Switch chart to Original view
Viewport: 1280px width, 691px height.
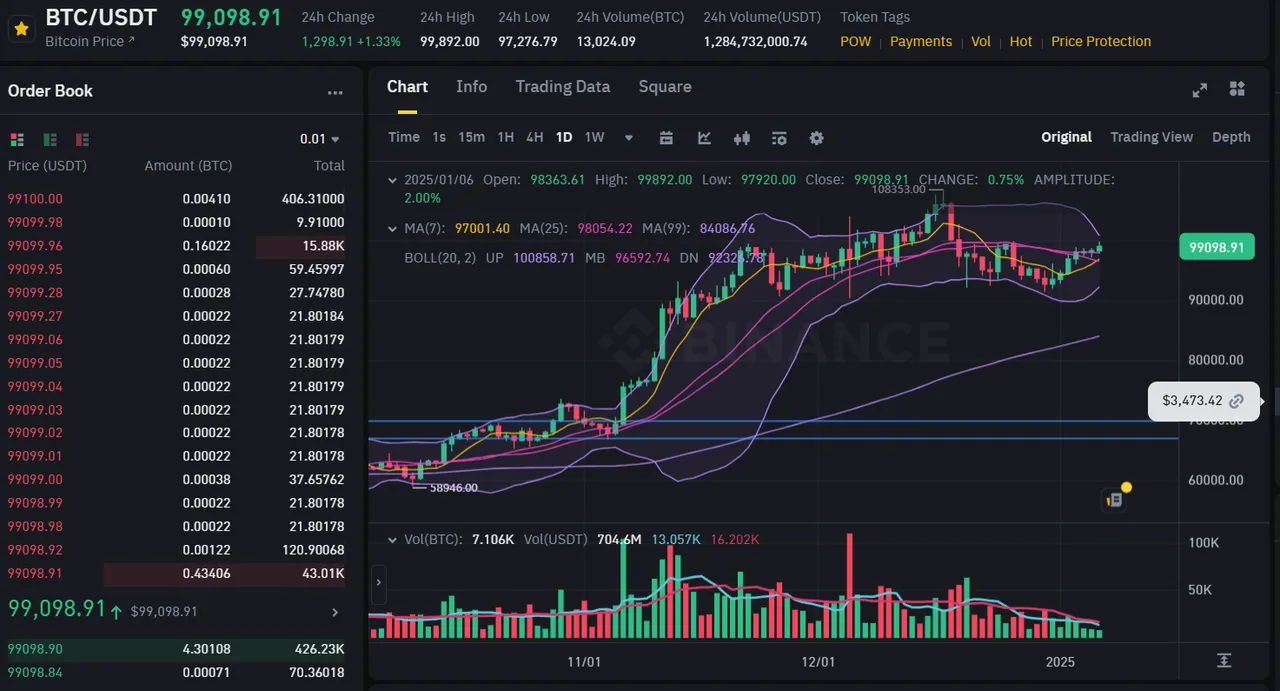point(1066,137)
